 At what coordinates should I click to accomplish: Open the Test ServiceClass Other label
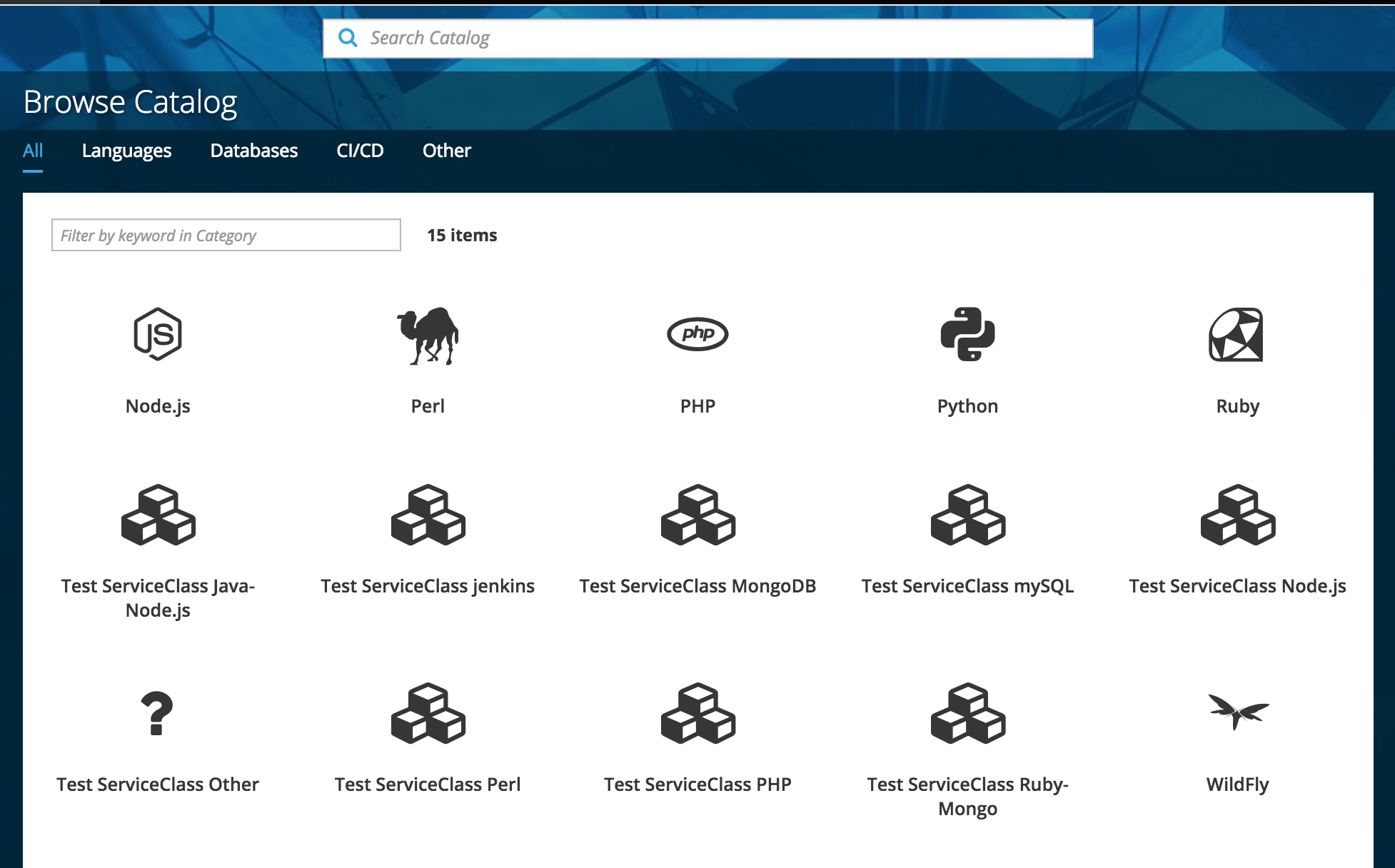158,784
